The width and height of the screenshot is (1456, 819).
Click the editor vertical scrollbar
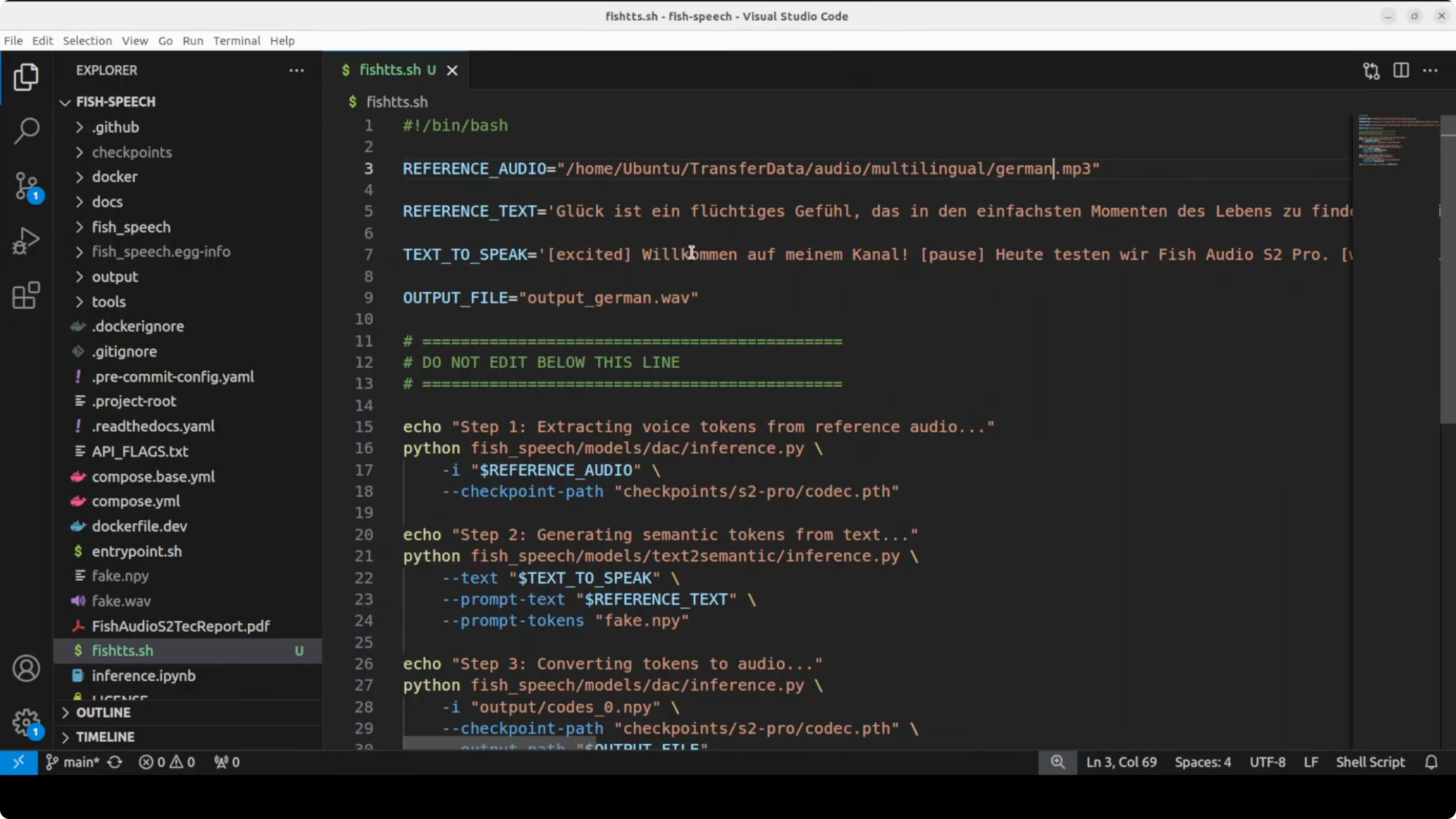coord(1448,271)
